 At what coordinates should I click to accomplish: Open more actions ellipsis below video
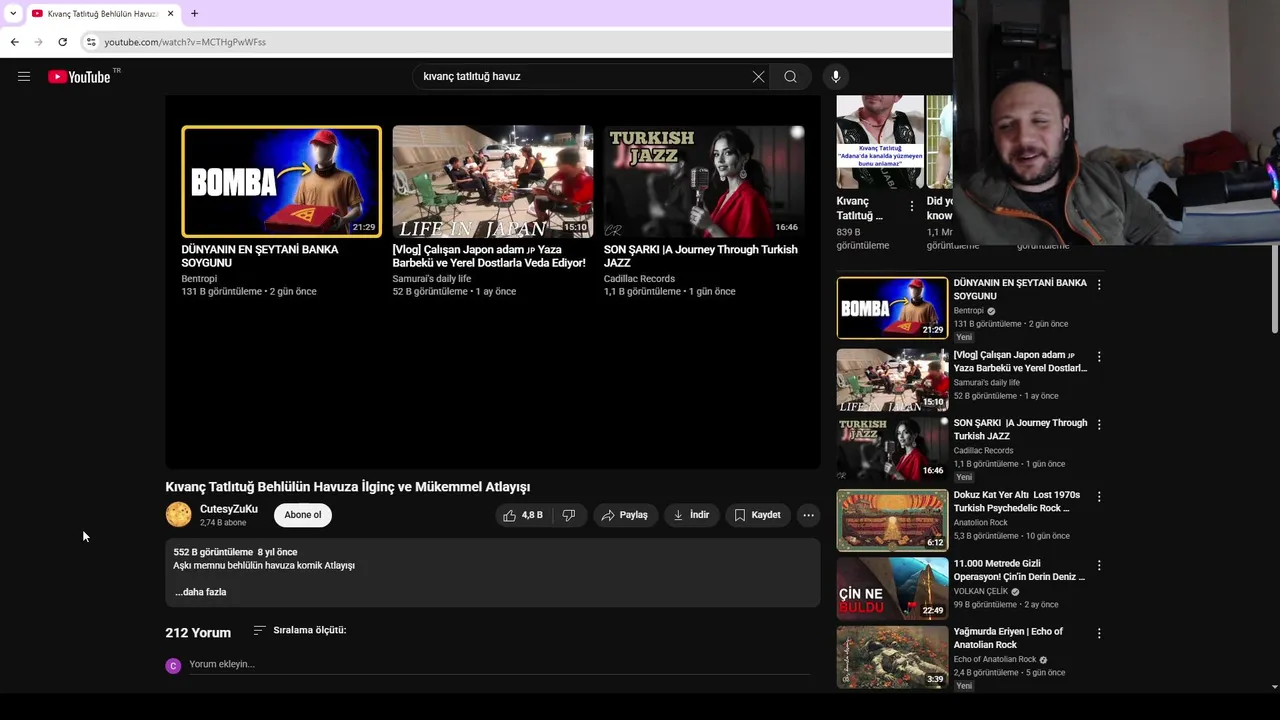coord(808,515)
